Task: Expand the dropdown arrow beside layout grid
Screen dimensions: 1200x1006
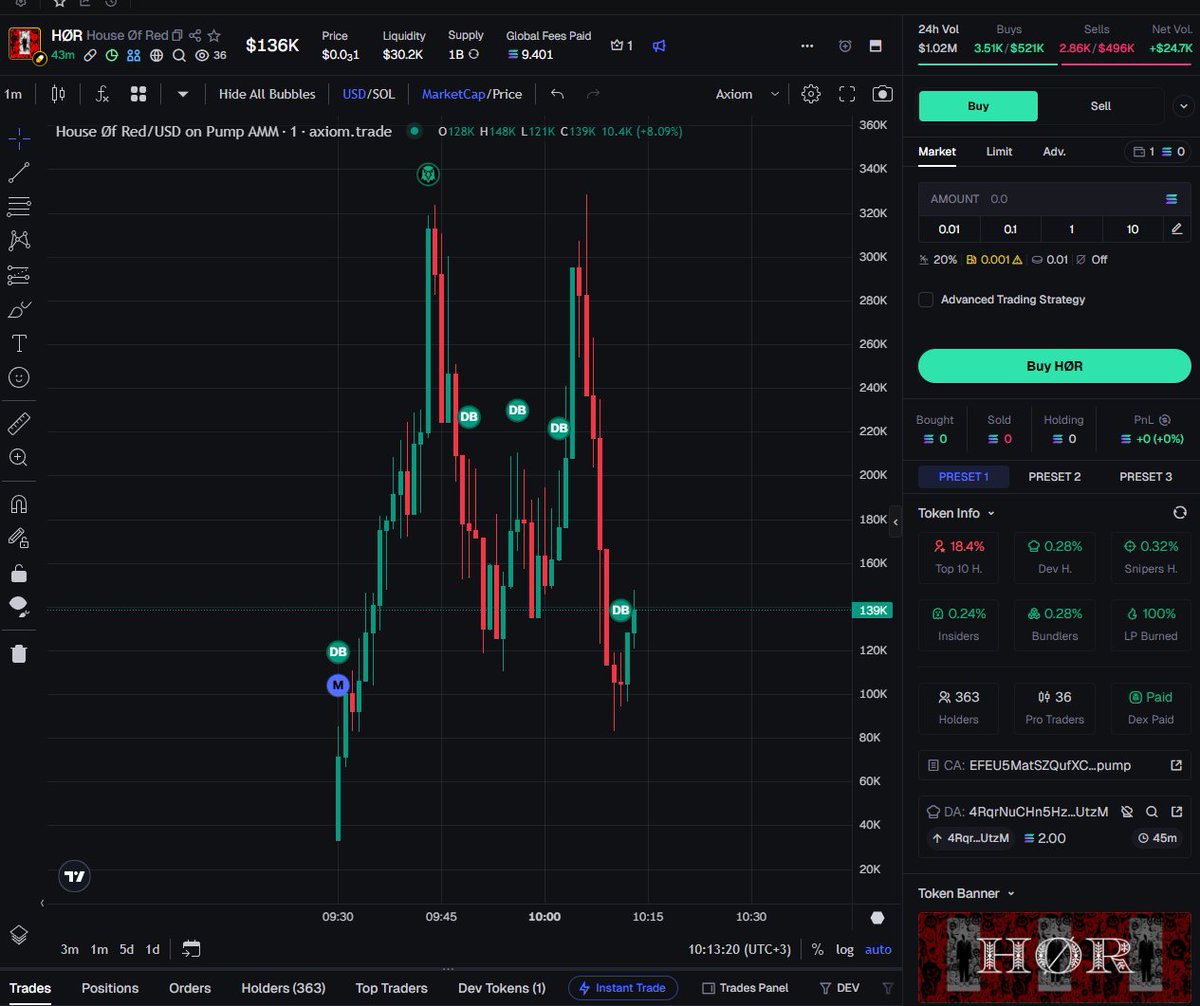Action: tap(183, 94)
